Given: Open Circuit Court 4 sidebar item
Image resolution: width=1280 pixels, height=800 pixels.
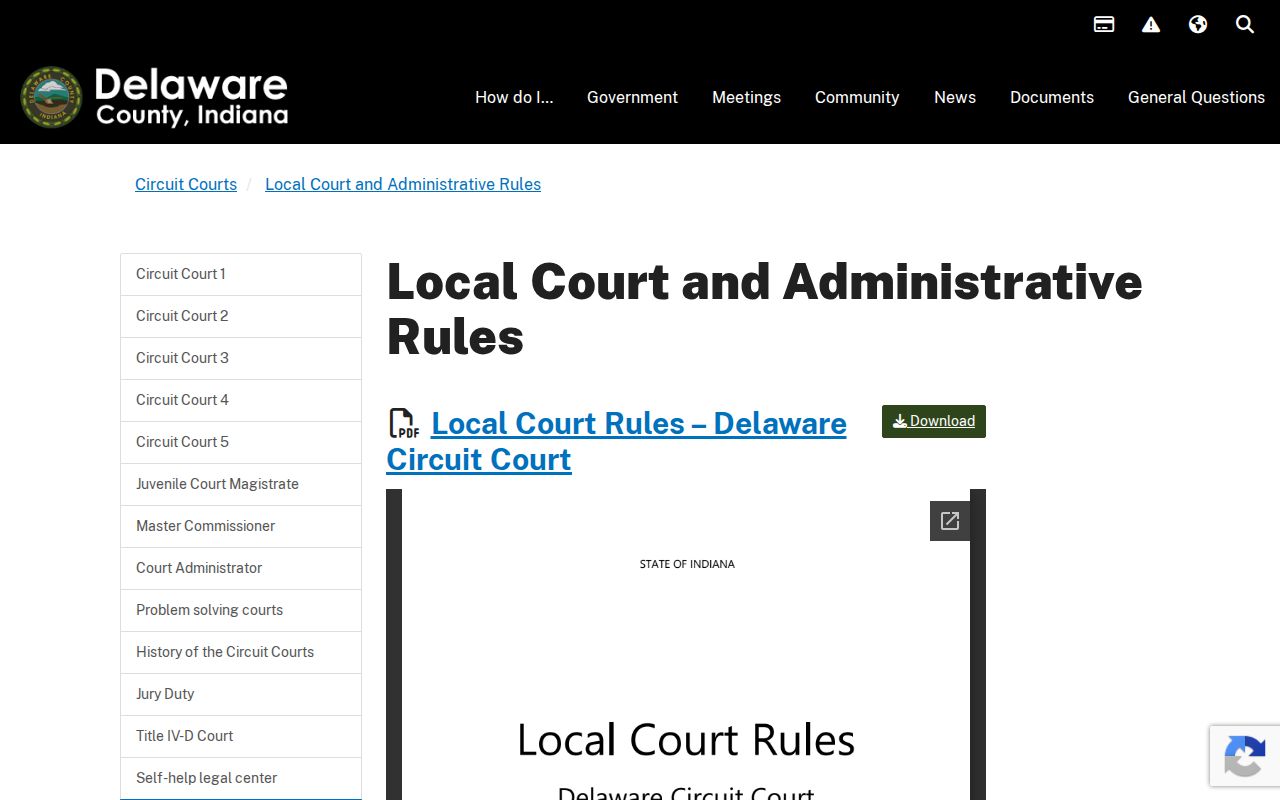Looking at the screenshot, I should tap(241, 400).
